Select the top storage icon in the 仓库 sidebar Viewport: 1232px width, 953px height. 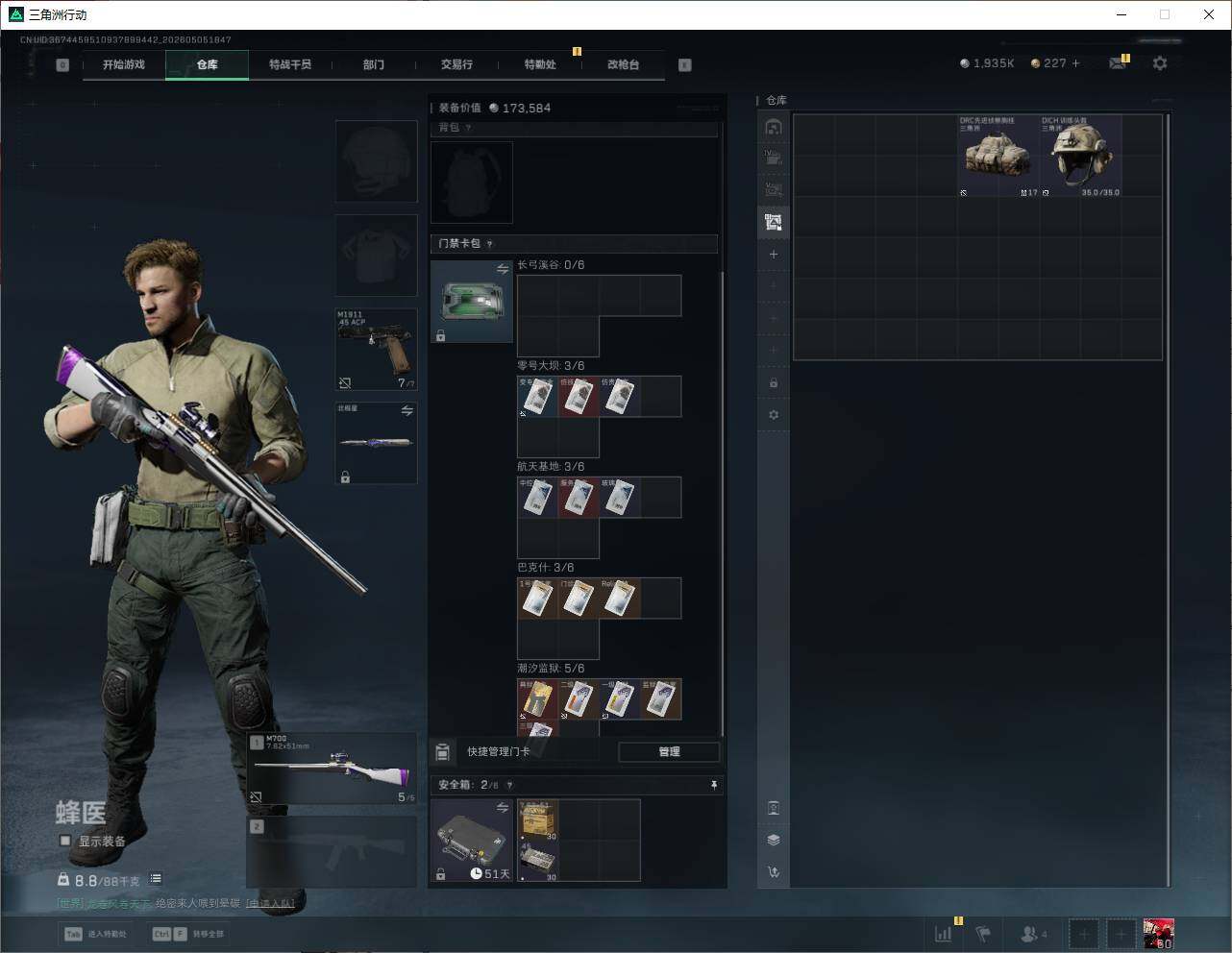774,127
